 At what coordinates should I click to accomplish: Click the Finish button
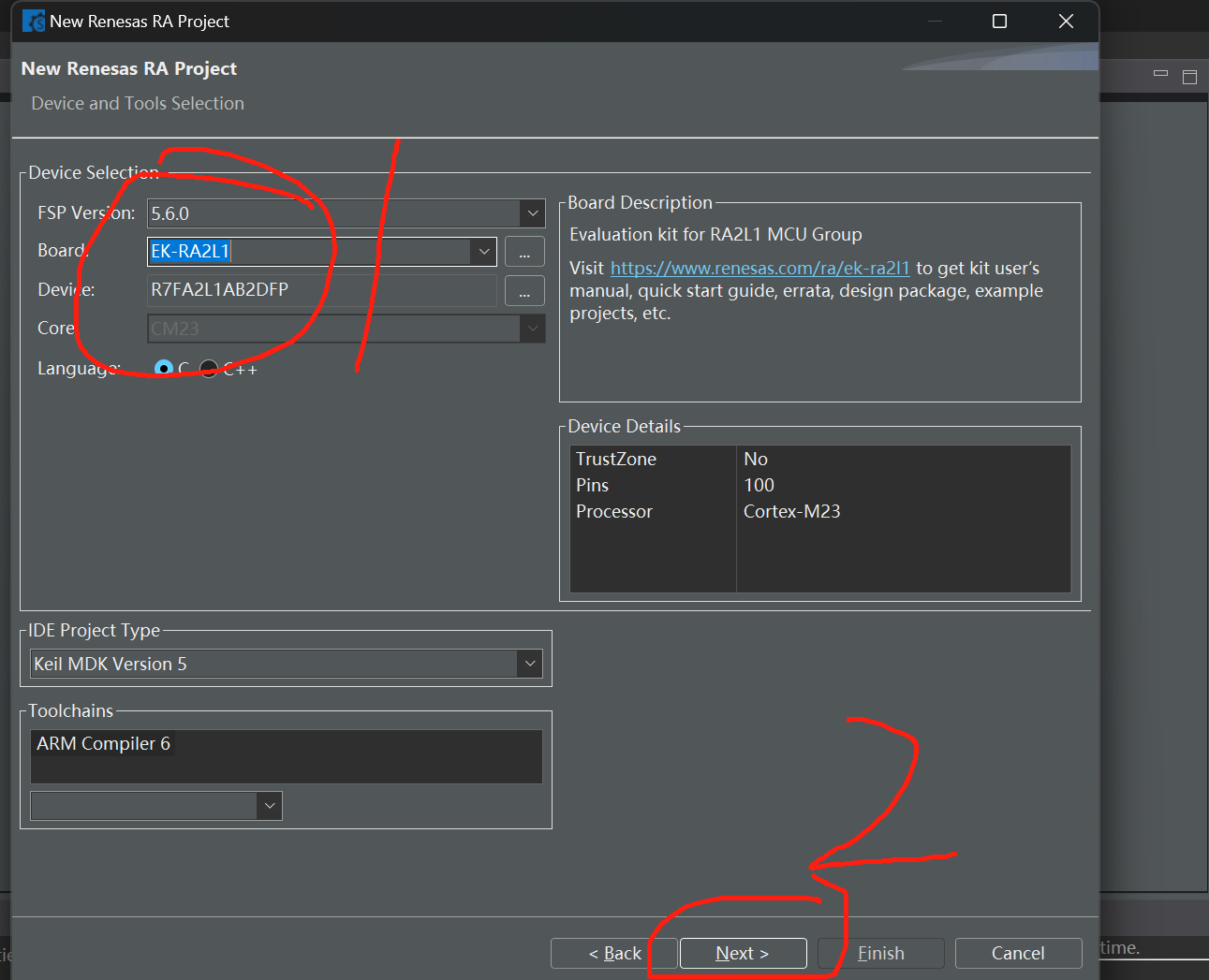880,953
